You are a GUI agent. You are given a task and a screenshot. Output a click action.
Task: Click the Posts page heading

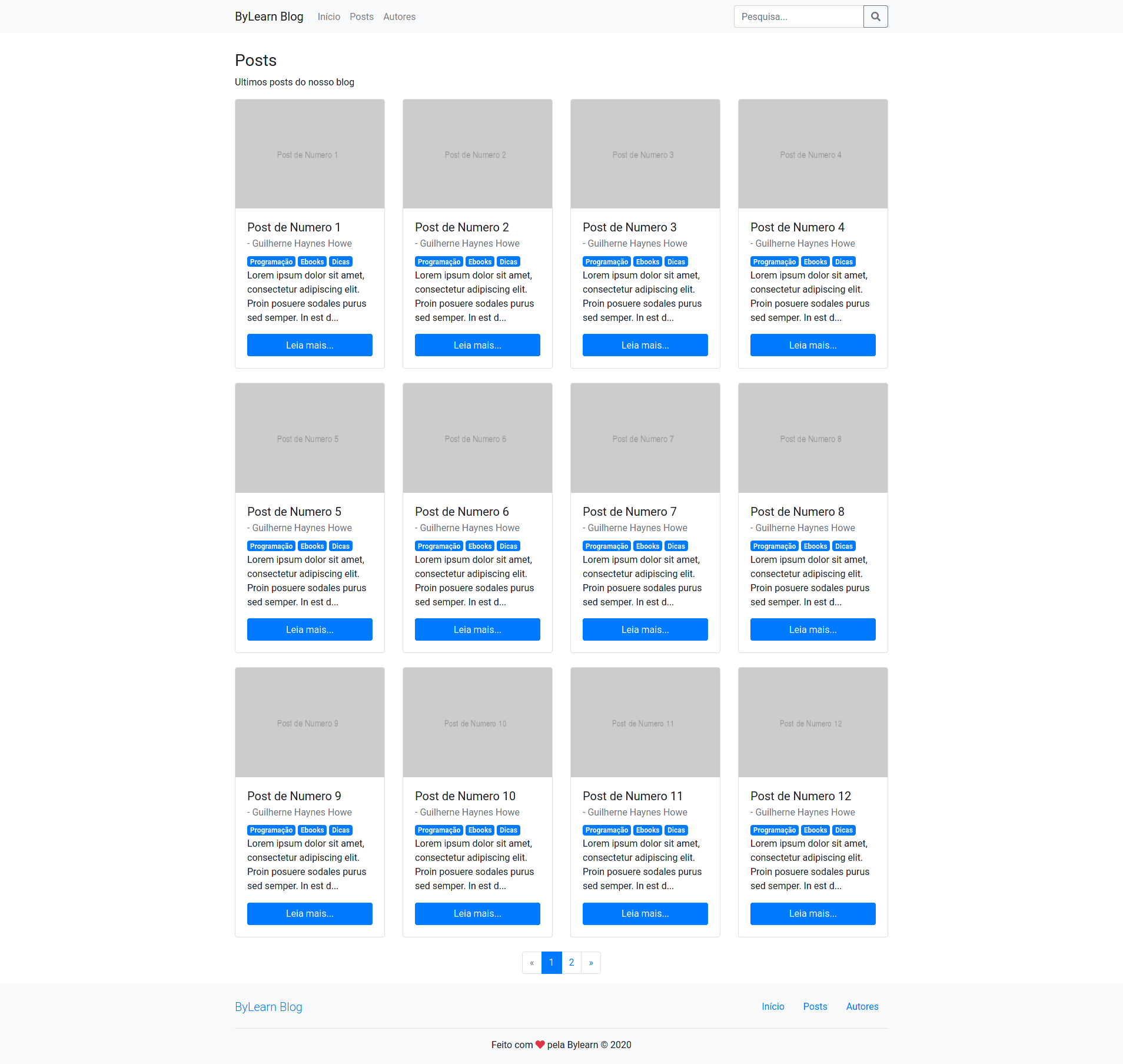click(255, 60)
